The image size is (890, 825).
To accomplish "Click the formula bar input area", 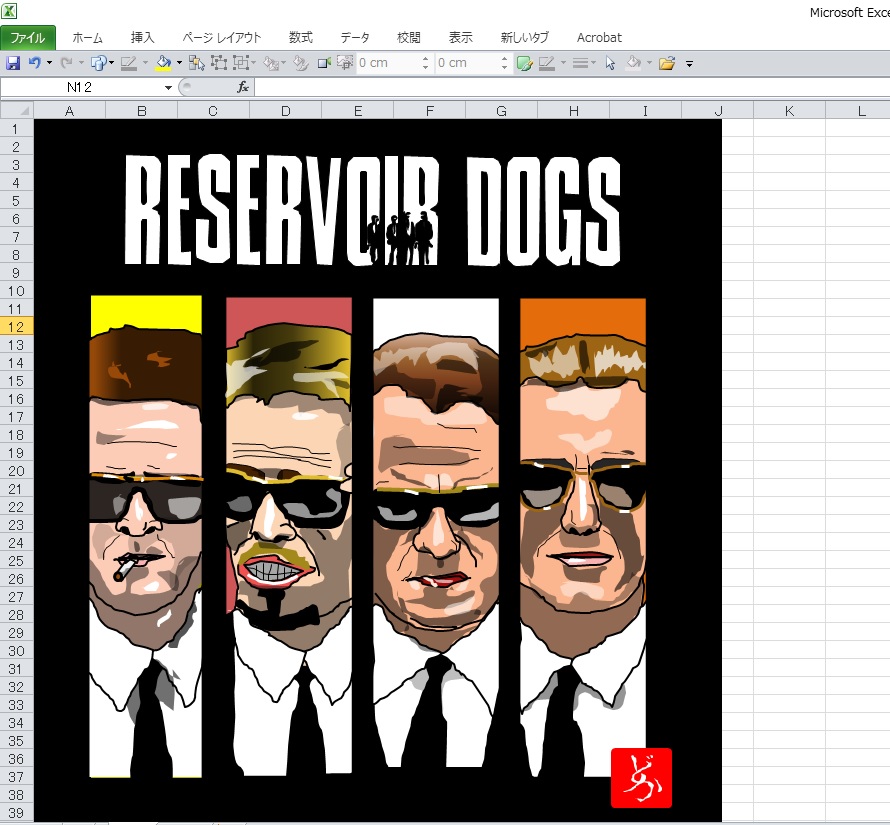I will 572,87.
